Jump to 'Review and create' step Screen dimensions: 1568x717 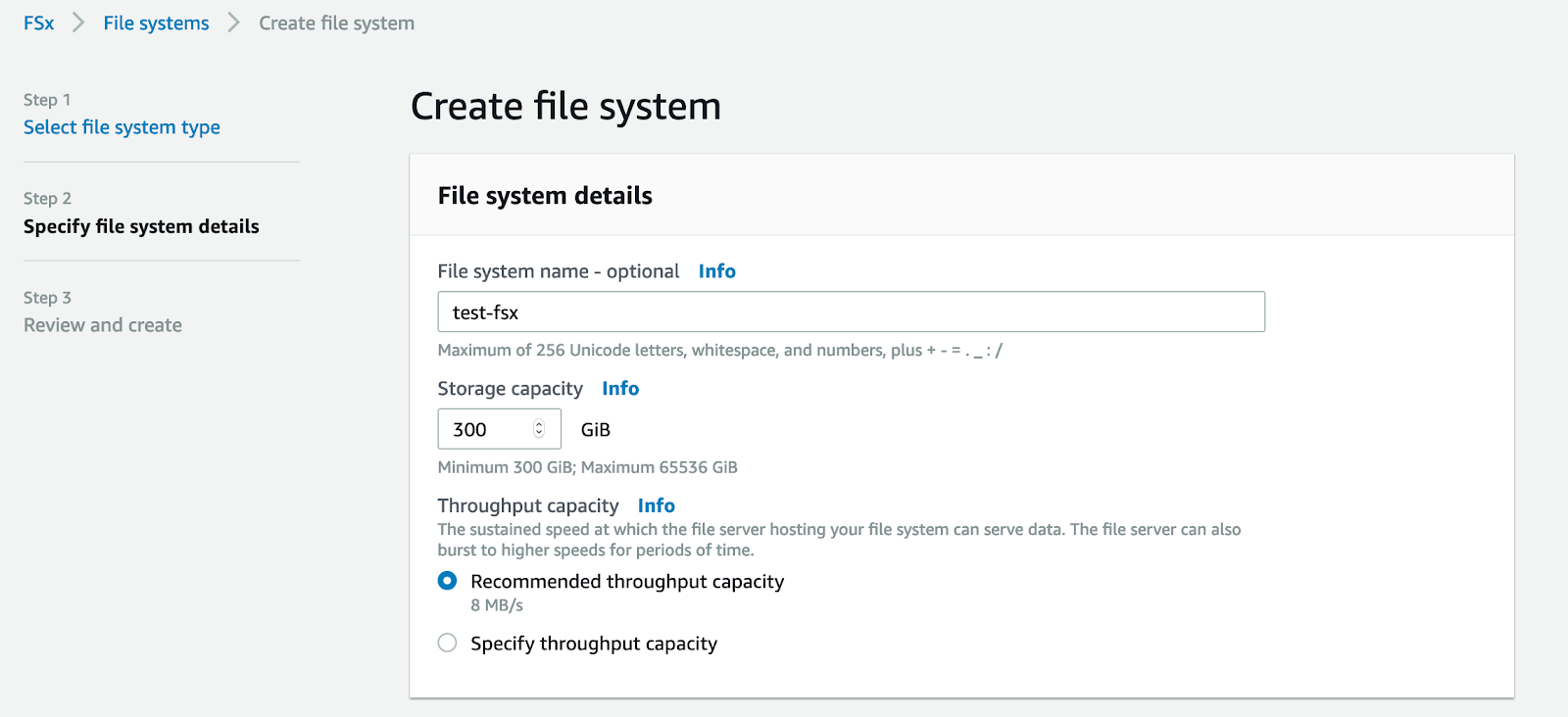[x=103, y=325]
